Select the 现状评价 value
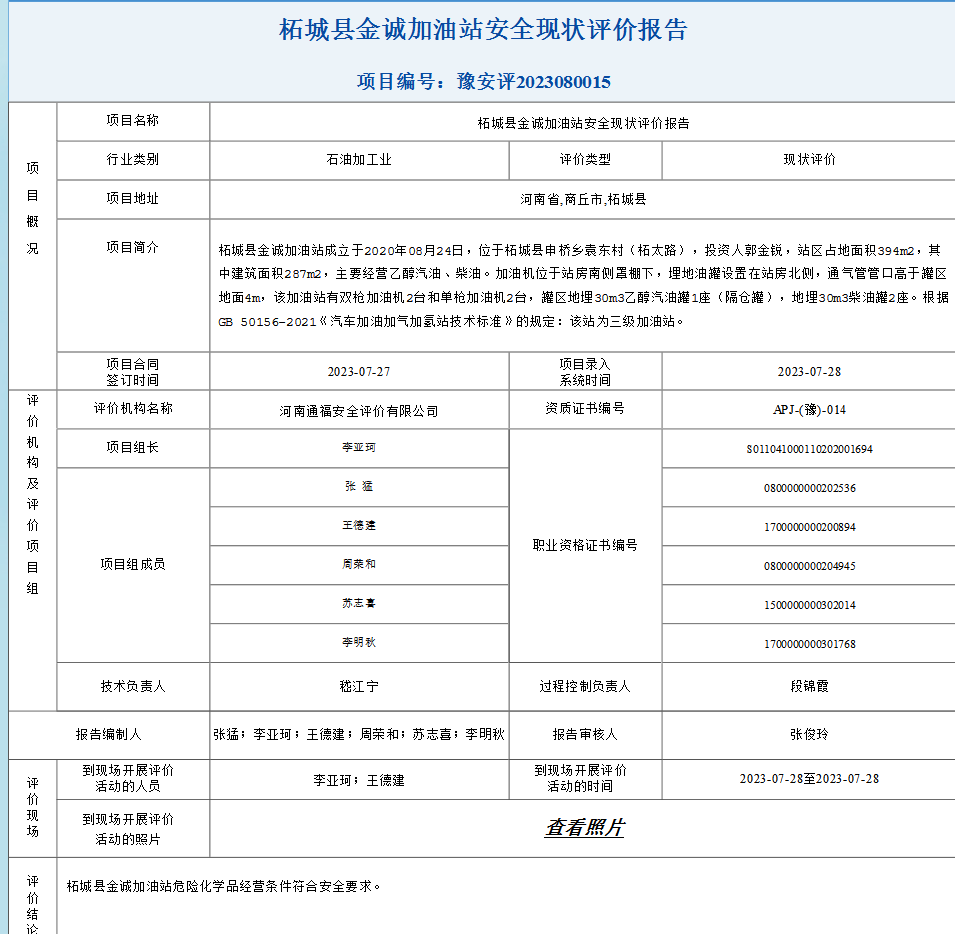Image resolution: width=955 pixels, height=934 pixels. click(809, 160)
